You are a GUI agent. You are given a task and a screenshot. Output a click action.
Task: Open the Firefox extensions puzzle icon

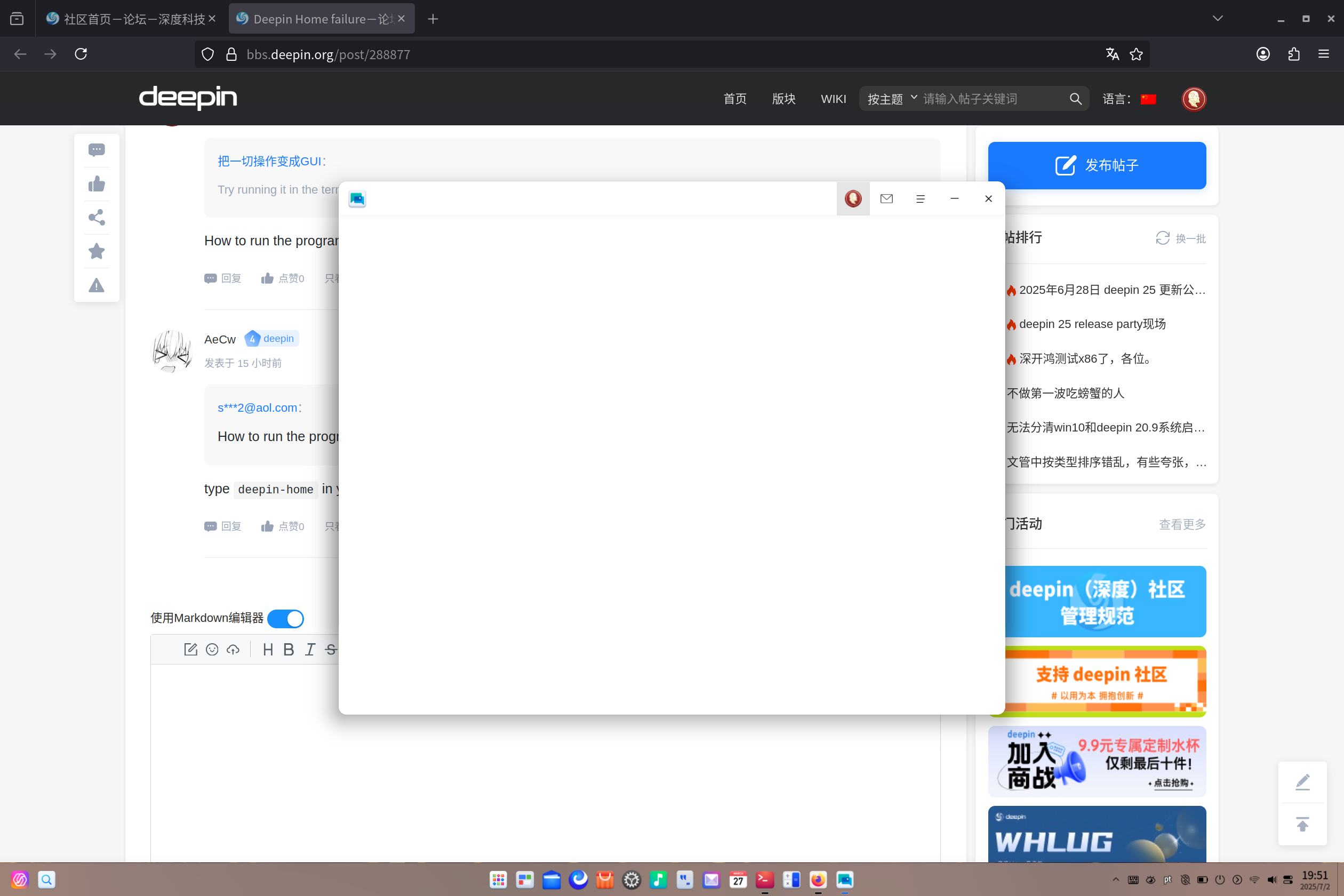click(1294, 54)
